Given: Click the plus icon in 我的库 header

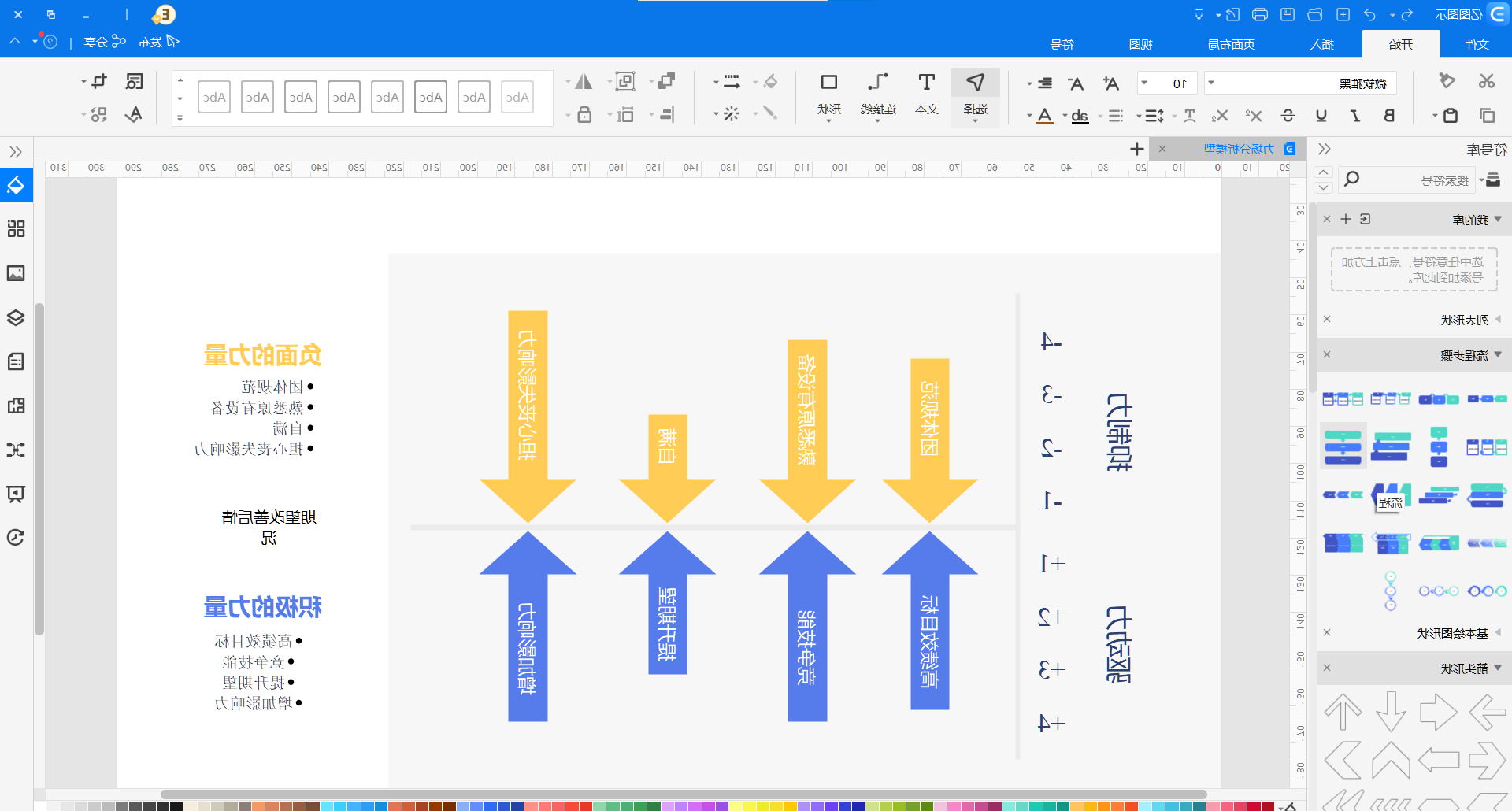Looking at the screenshot, I should [x=1346, y=220].
